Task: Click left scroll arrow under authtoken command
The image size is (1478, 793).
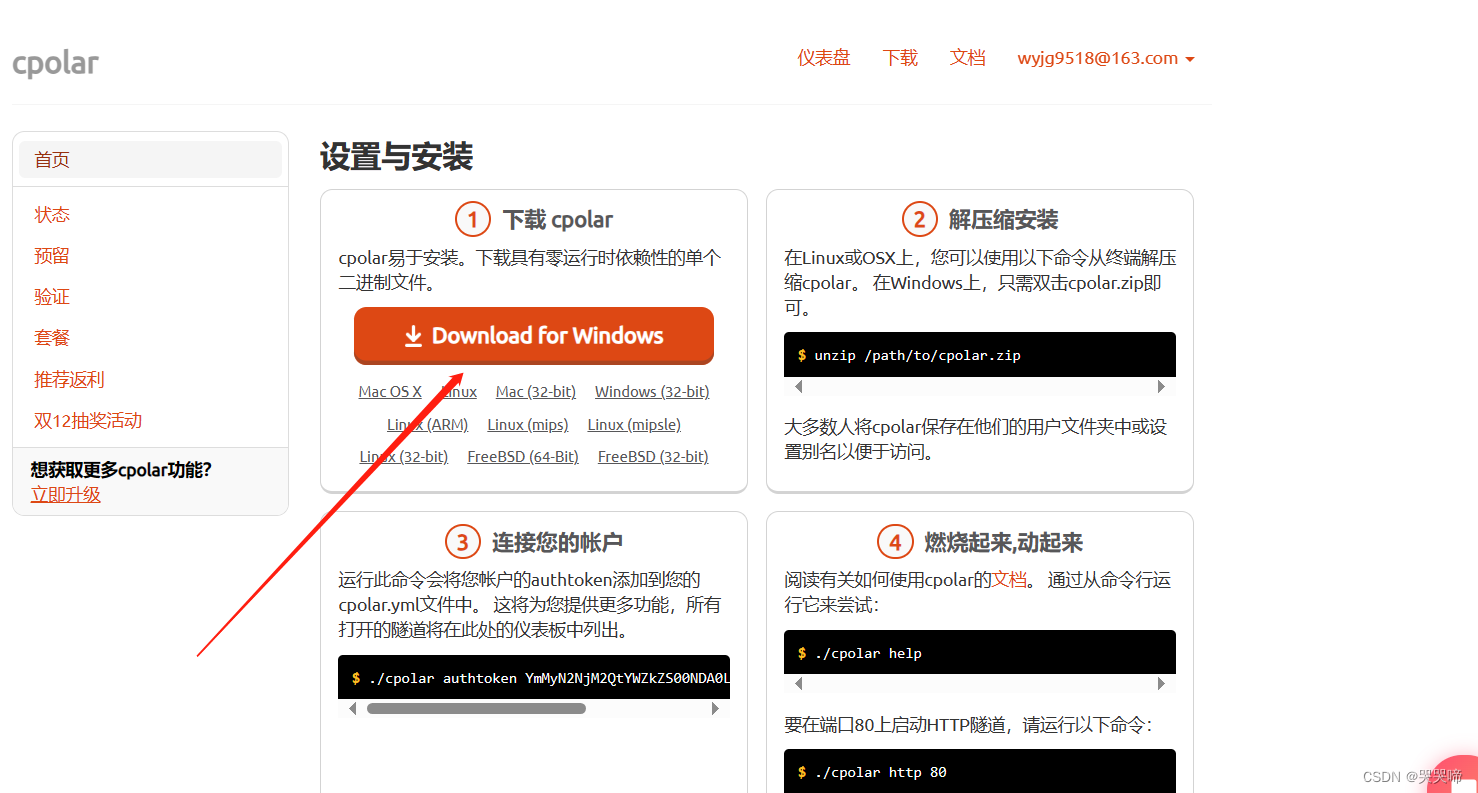Action: [352, 708]
